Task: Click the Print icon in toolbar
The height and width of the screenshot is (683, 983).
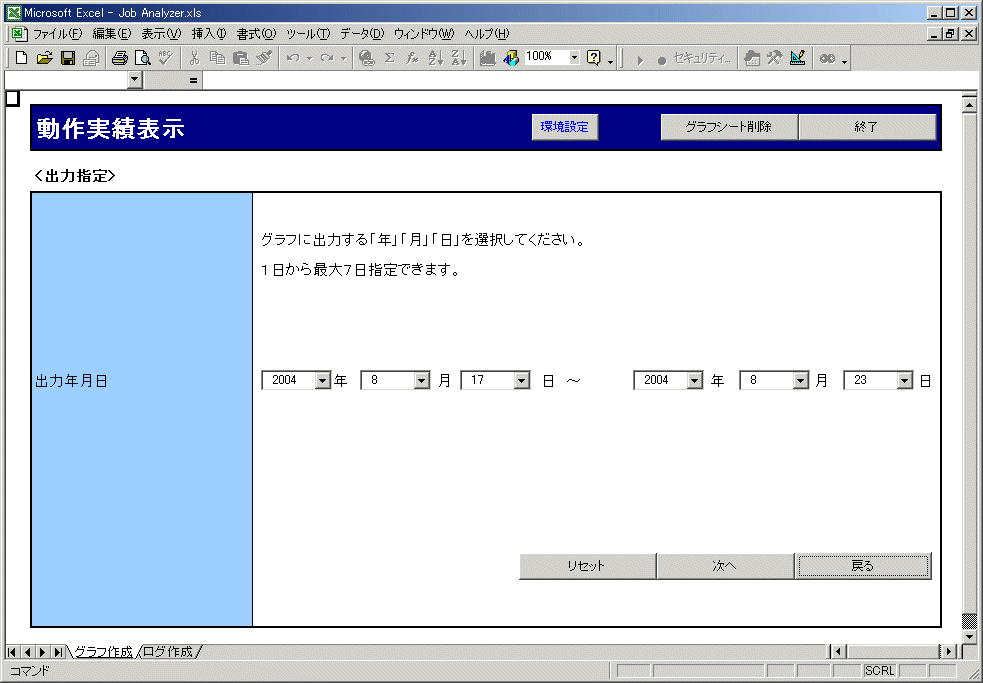Action: coord(119,58)
